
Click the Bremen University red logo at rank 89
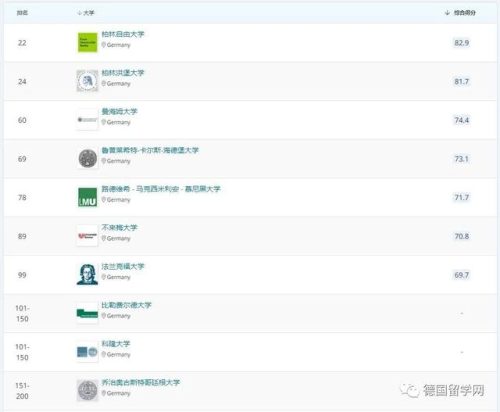(x=87, y=236)
